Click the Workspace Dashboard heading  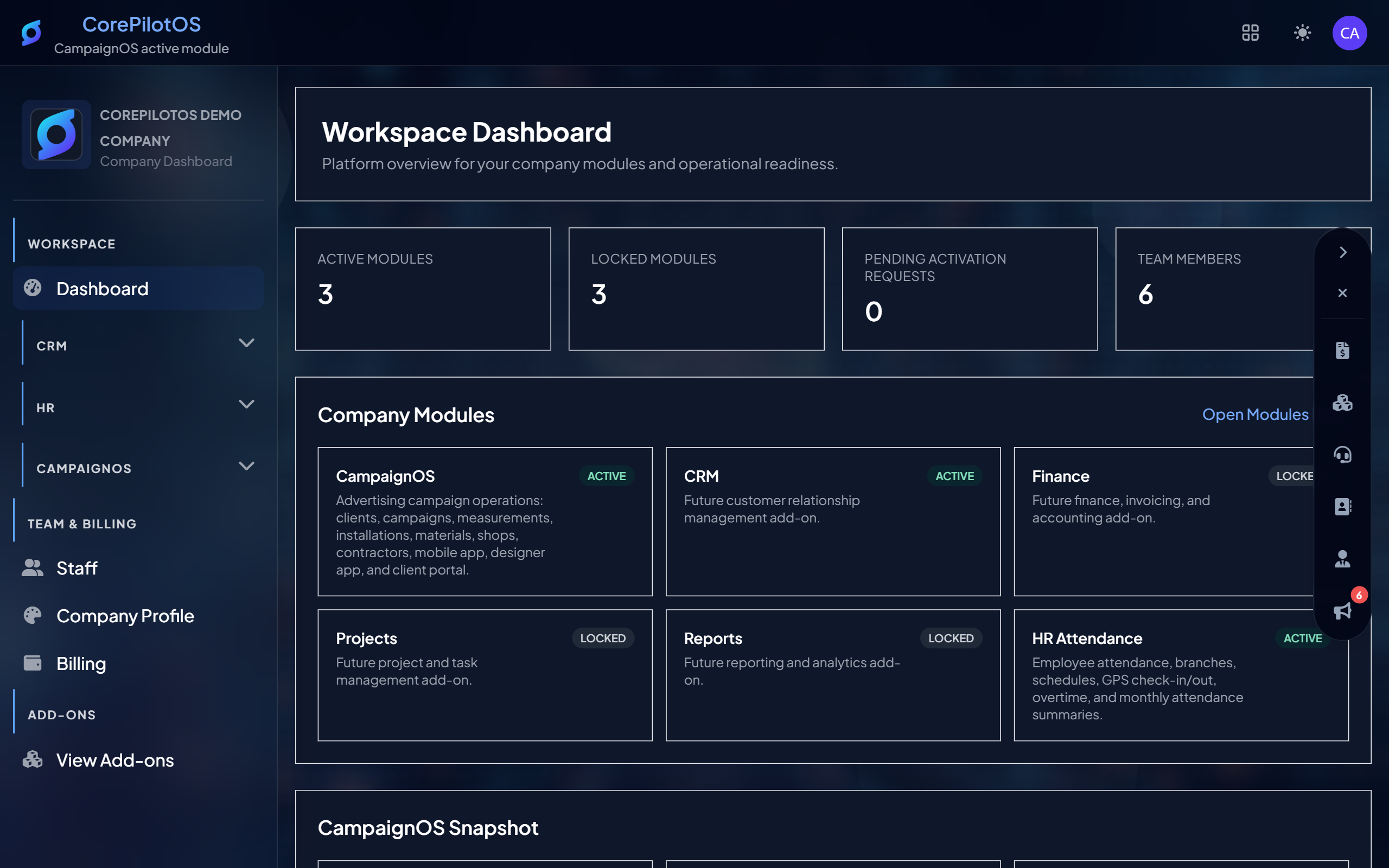pos(467,131)
